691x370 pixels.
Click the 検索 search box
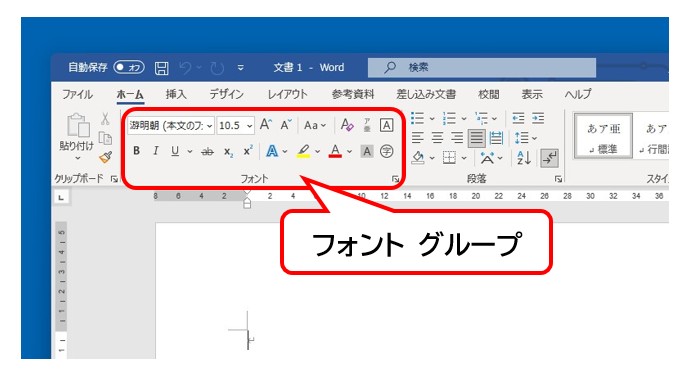tap(482, 67)
